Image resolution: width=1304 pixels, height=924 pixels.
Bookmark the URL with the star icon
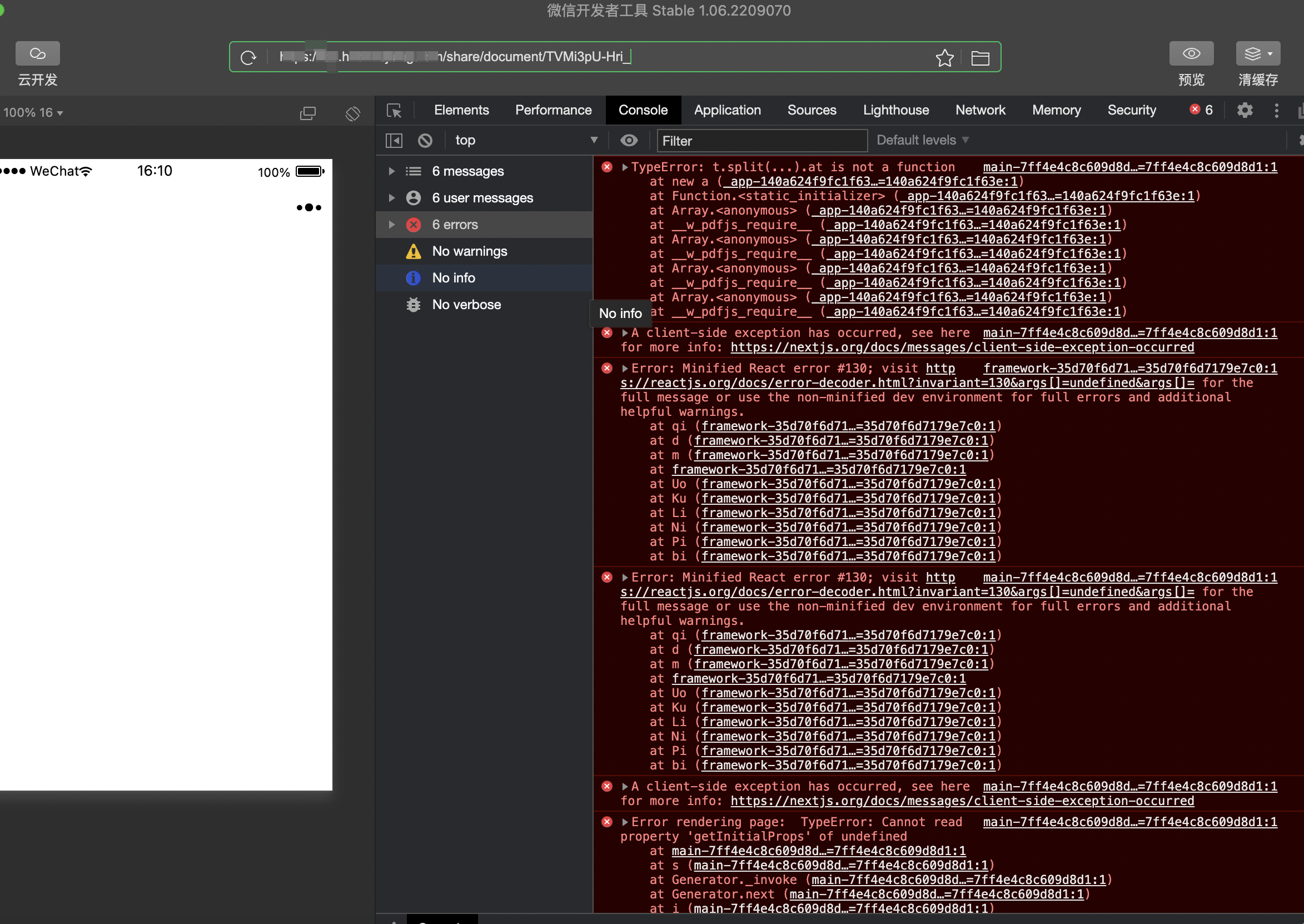coord(944,57)
